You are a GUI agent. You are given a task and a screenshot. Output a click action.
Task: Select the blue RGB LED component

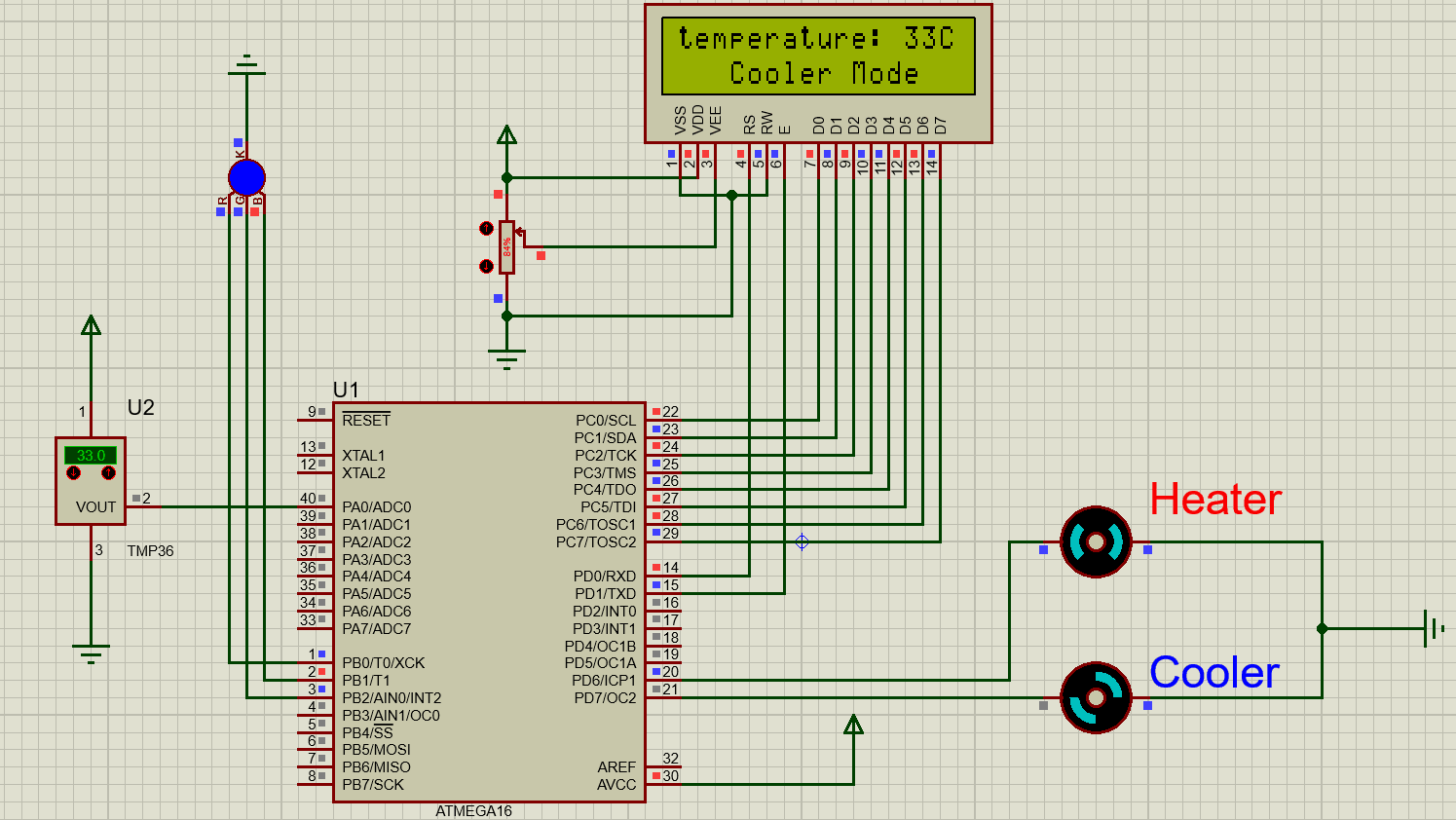pos(246,178)
